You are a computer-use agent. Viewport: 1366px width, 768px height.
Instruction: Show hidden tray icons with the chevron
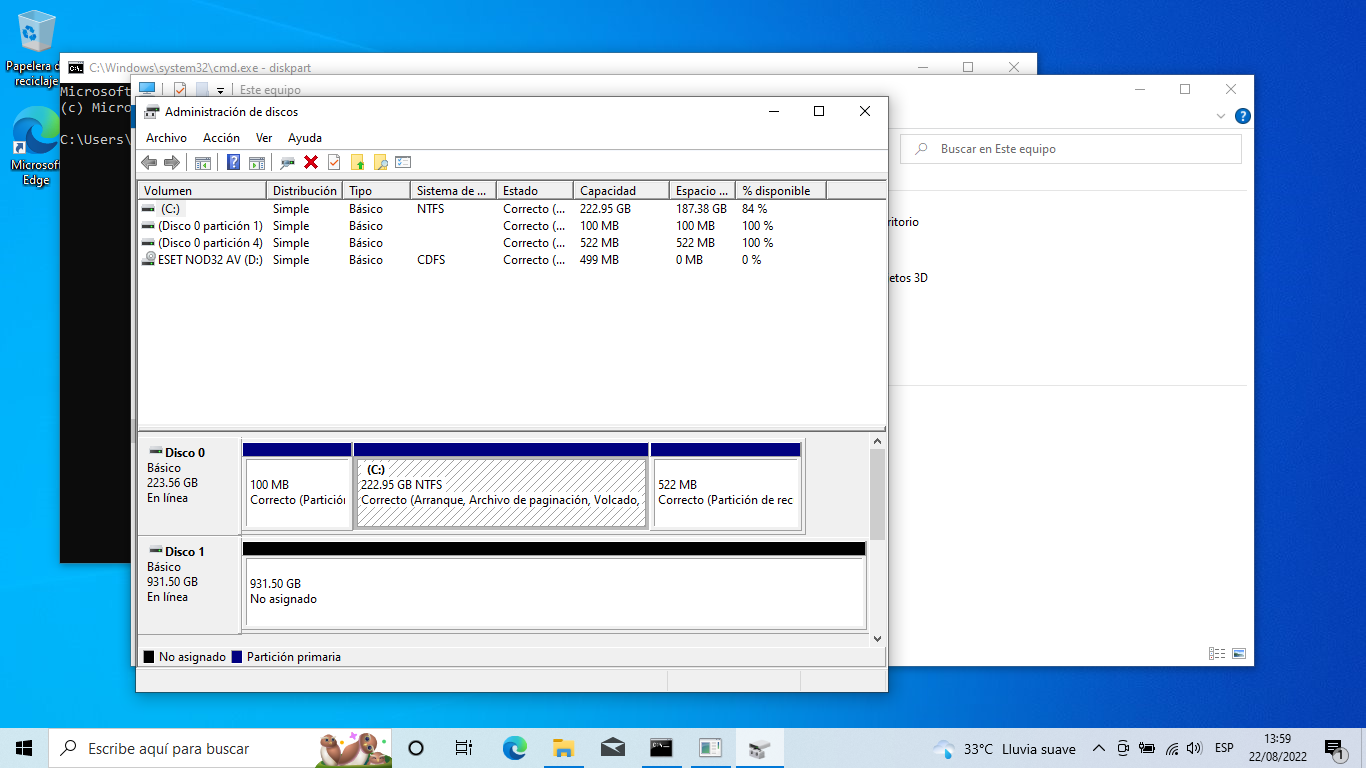(x=1098, y=749)
